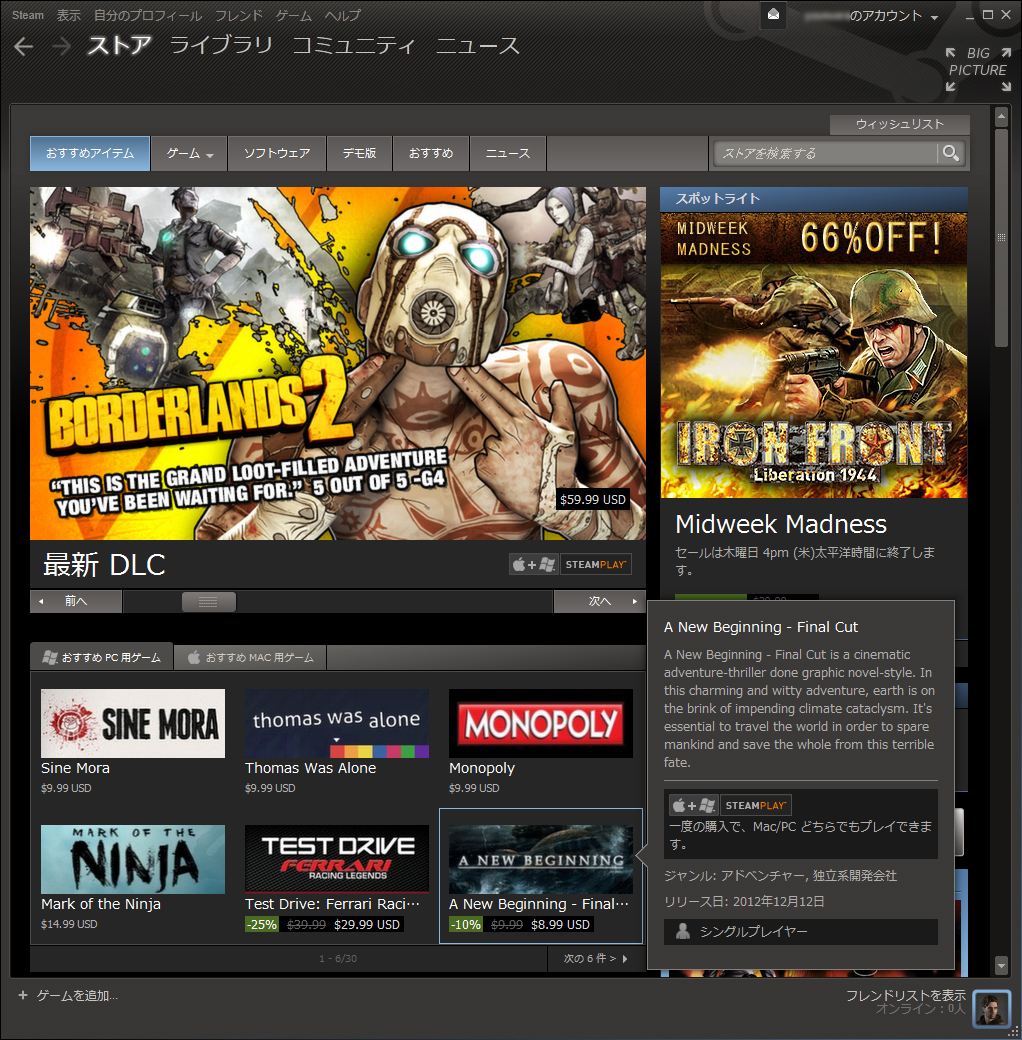Select the デモ版 store tab
The width and height of the screenshot is (1022, 1040).
[x=359, y=153]
